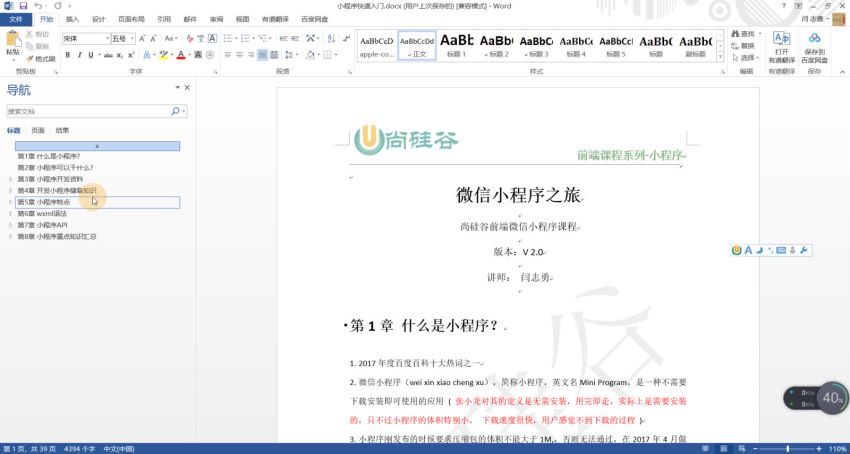
Task: Close the navigation pane with X
Action: (x=188, y=87)
